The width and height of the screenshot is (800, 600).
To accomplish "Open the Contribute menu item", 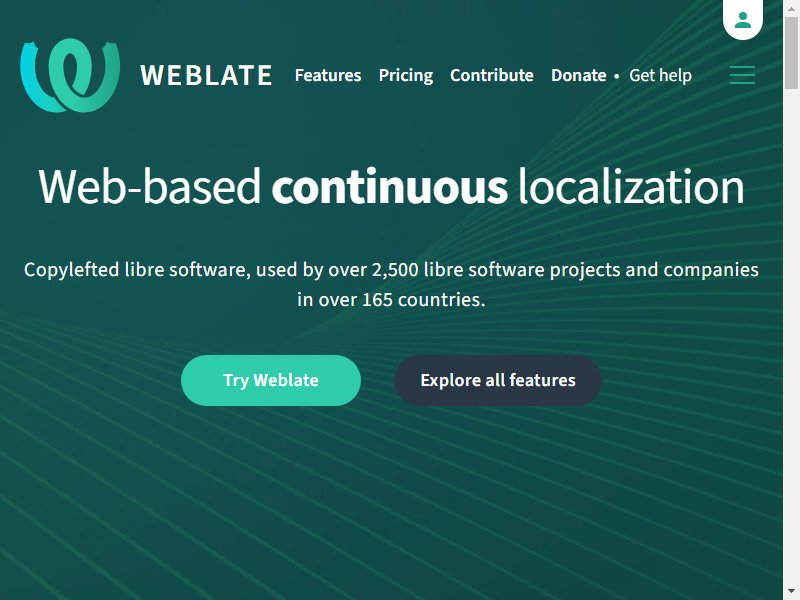I will click(x=492, y=76).
